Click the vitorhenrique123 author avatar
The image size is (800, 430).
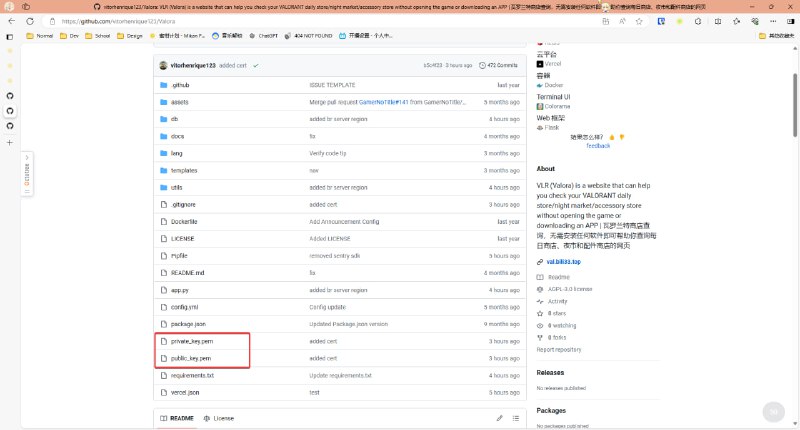pyautogui.click(x=163, y=66)
